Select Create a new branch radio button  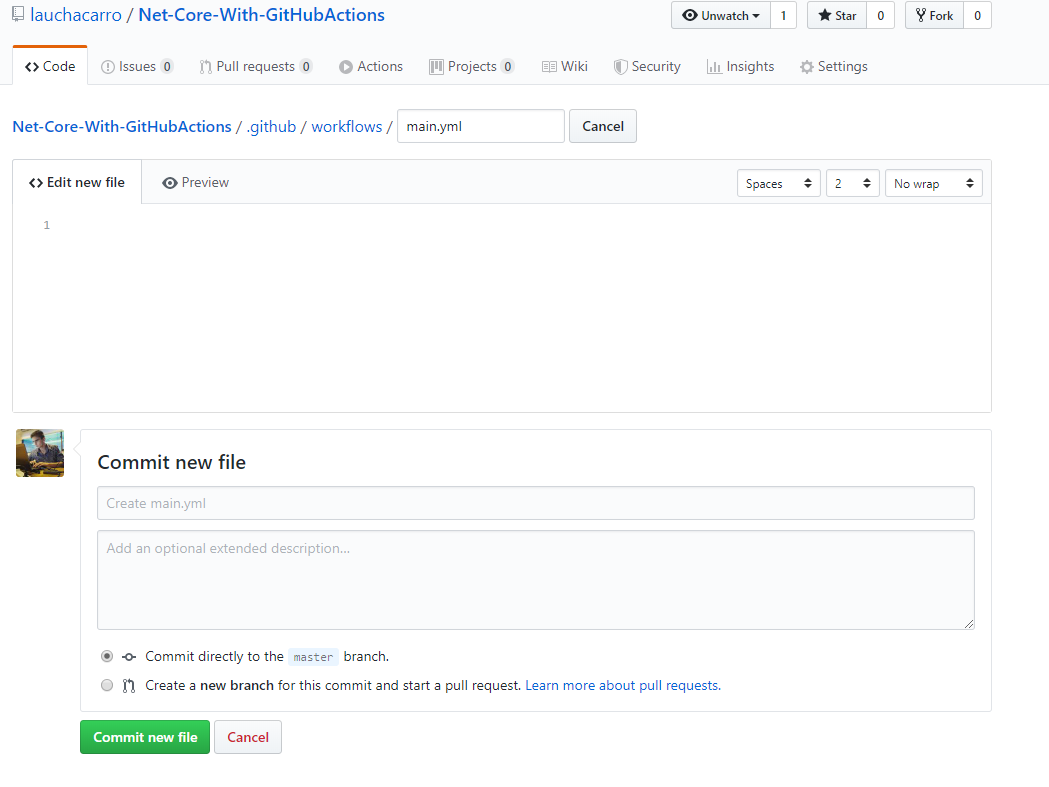coord(107,685)
